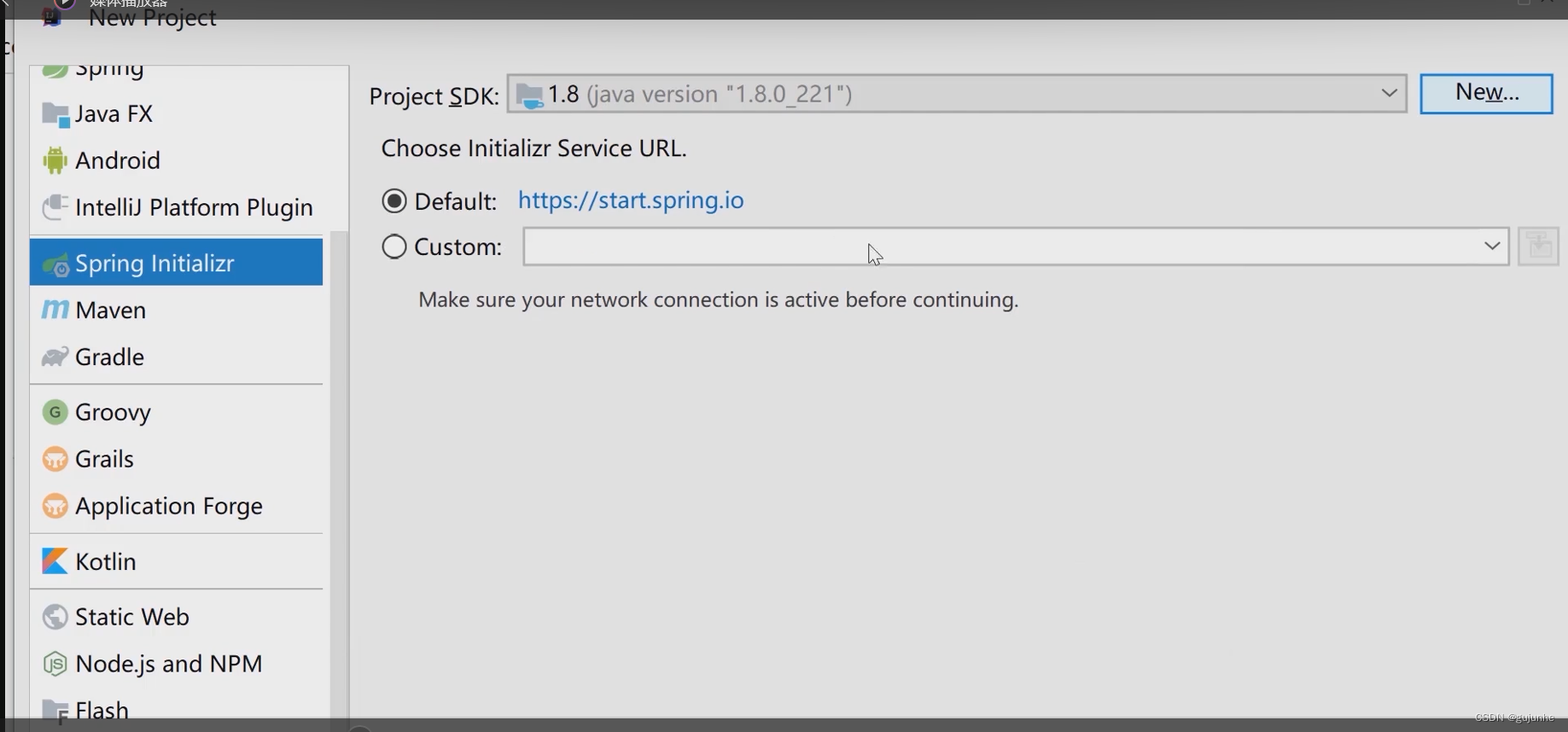Select Node.js and NPM entry

point(176,664)
